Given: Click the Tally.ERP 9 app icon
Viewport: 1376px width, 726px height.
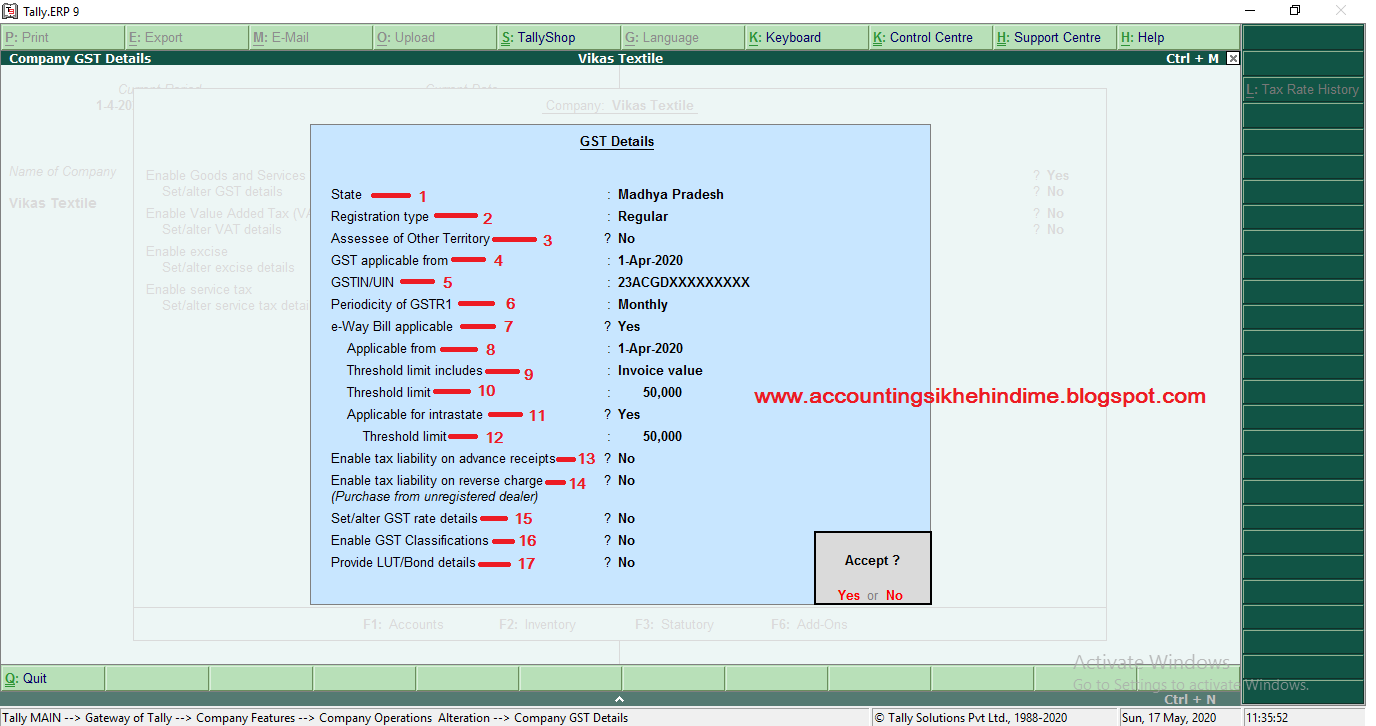Looking at the screenshot, I should (11, 11).
